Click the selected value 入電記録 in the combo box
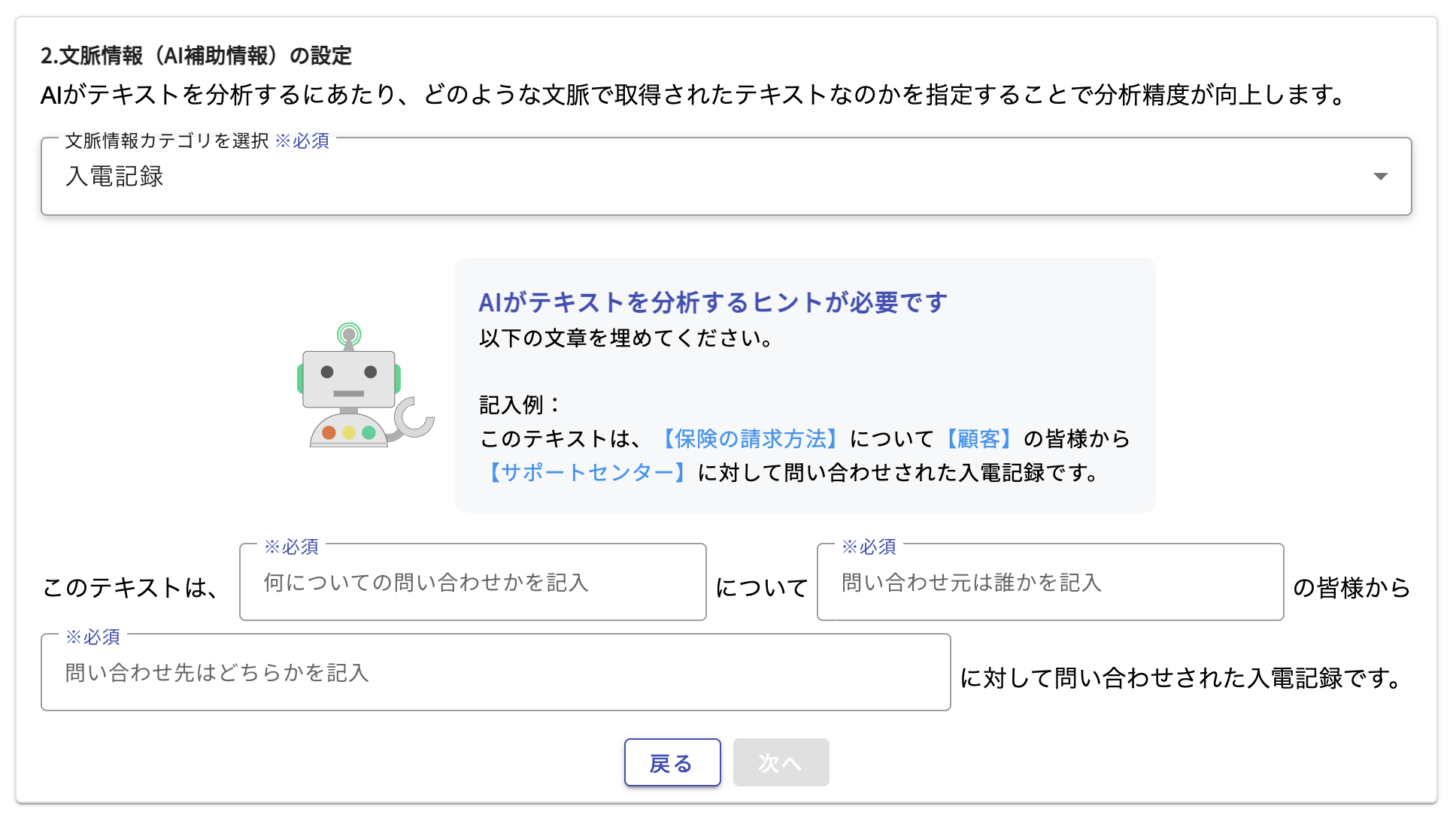1456x821 pixels. pos(115,177)
